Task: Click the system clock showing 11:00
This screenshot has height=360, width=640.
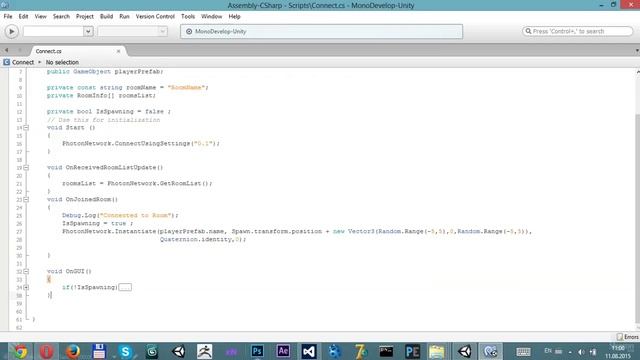Action: click(618, 352)
